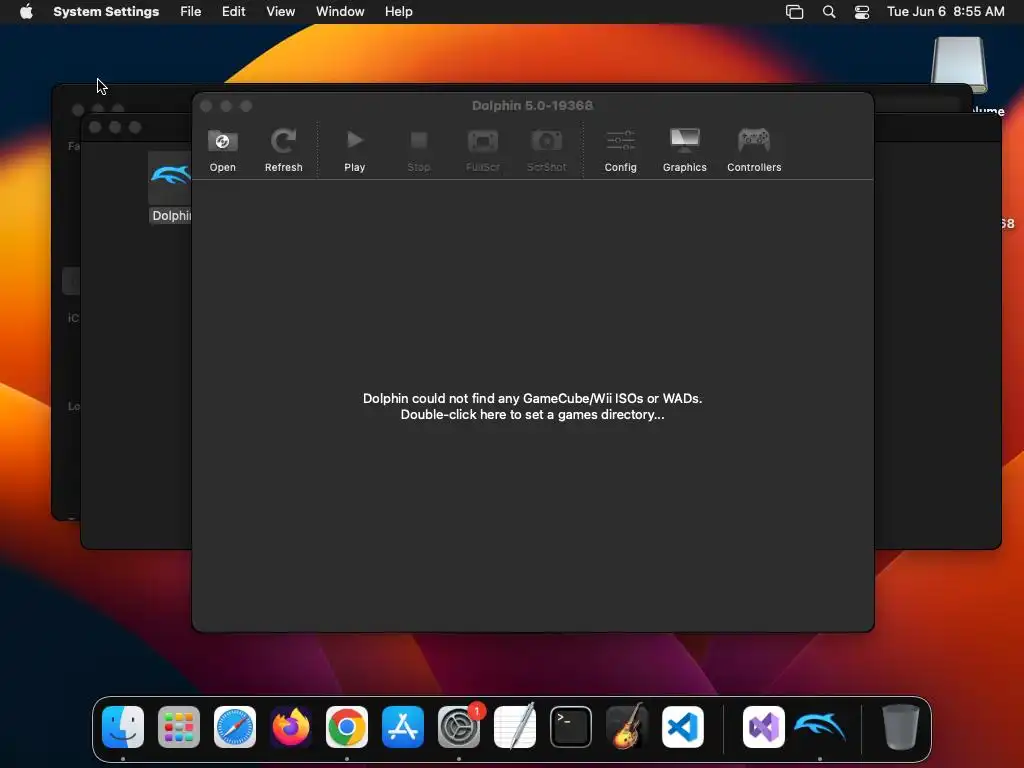The width and height of the screenshot is (1024, 768).
Task: Launch Safari from the Dock
Action: pyautogui.click(x=235, y=727)
